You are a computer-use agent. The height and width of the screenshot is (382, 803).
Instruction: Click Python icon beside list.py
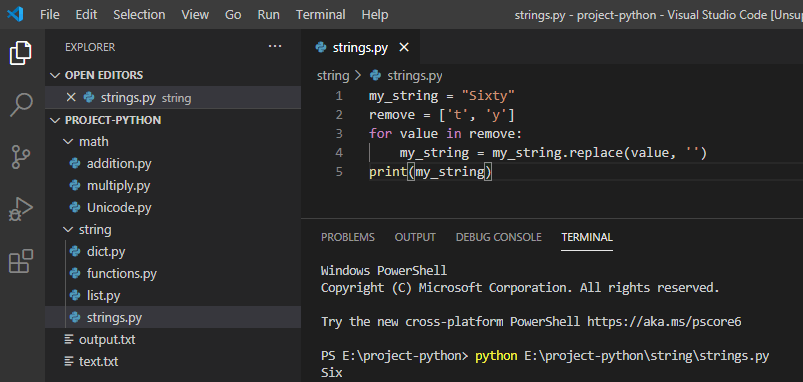75,295
